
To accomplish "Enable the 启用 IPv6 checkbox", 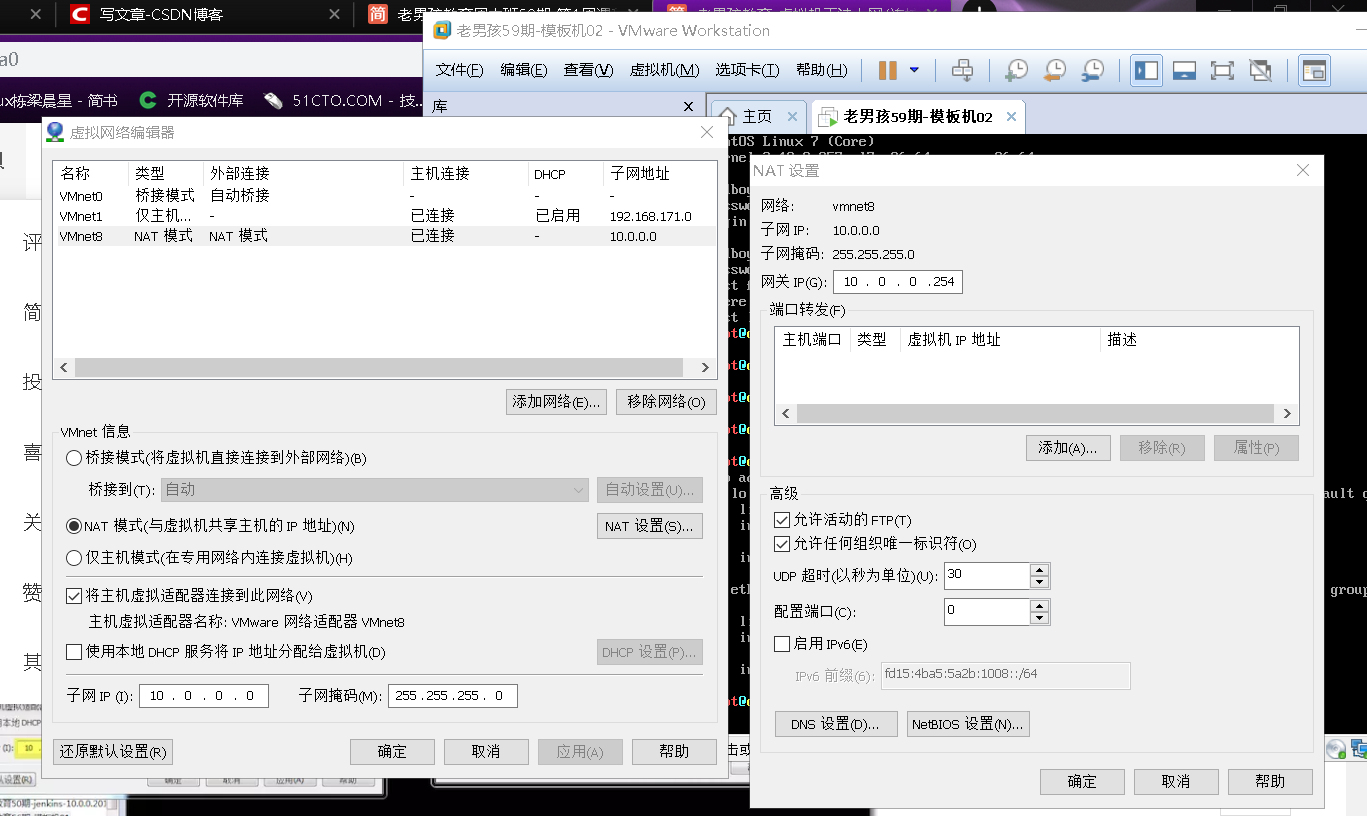I will [x=782, y=644].
